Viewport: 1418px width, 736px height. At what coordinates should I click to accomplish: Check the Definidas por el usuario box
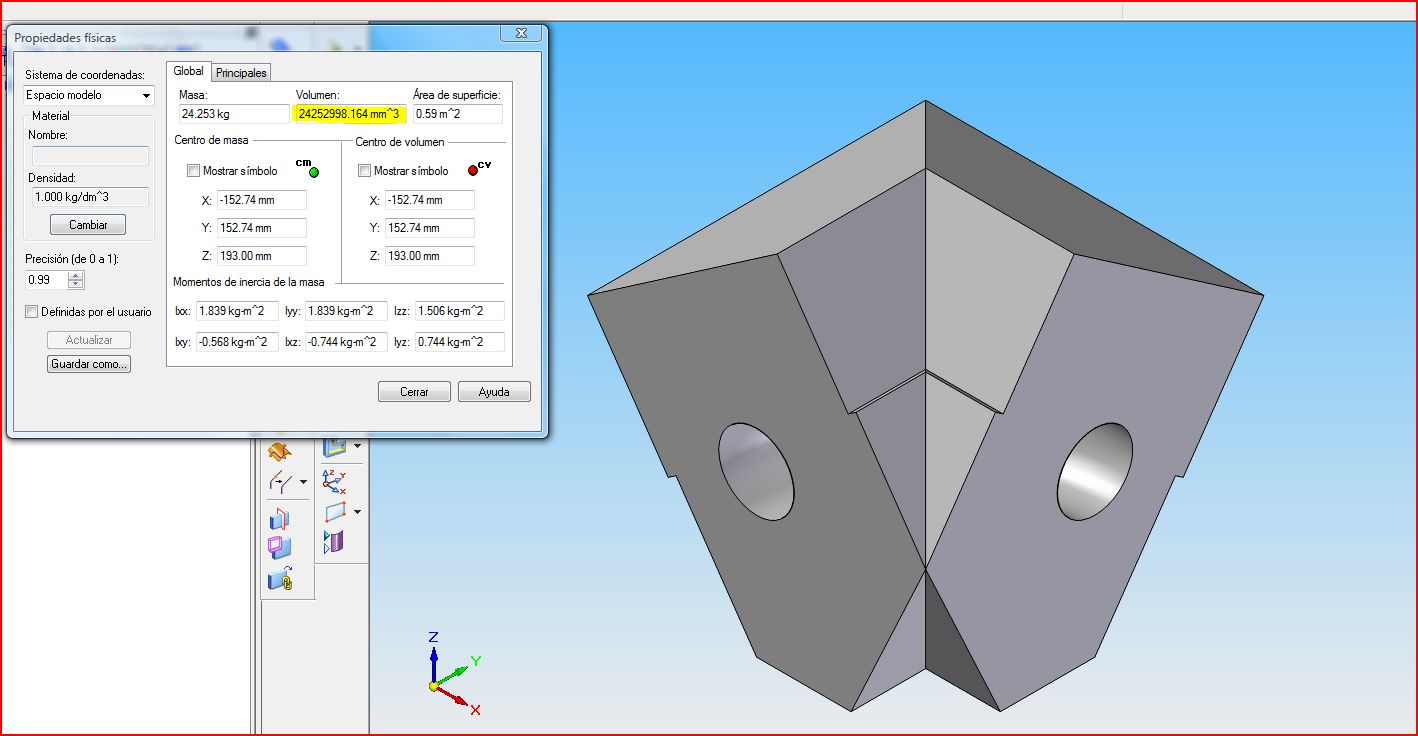[x=32, y=312]
